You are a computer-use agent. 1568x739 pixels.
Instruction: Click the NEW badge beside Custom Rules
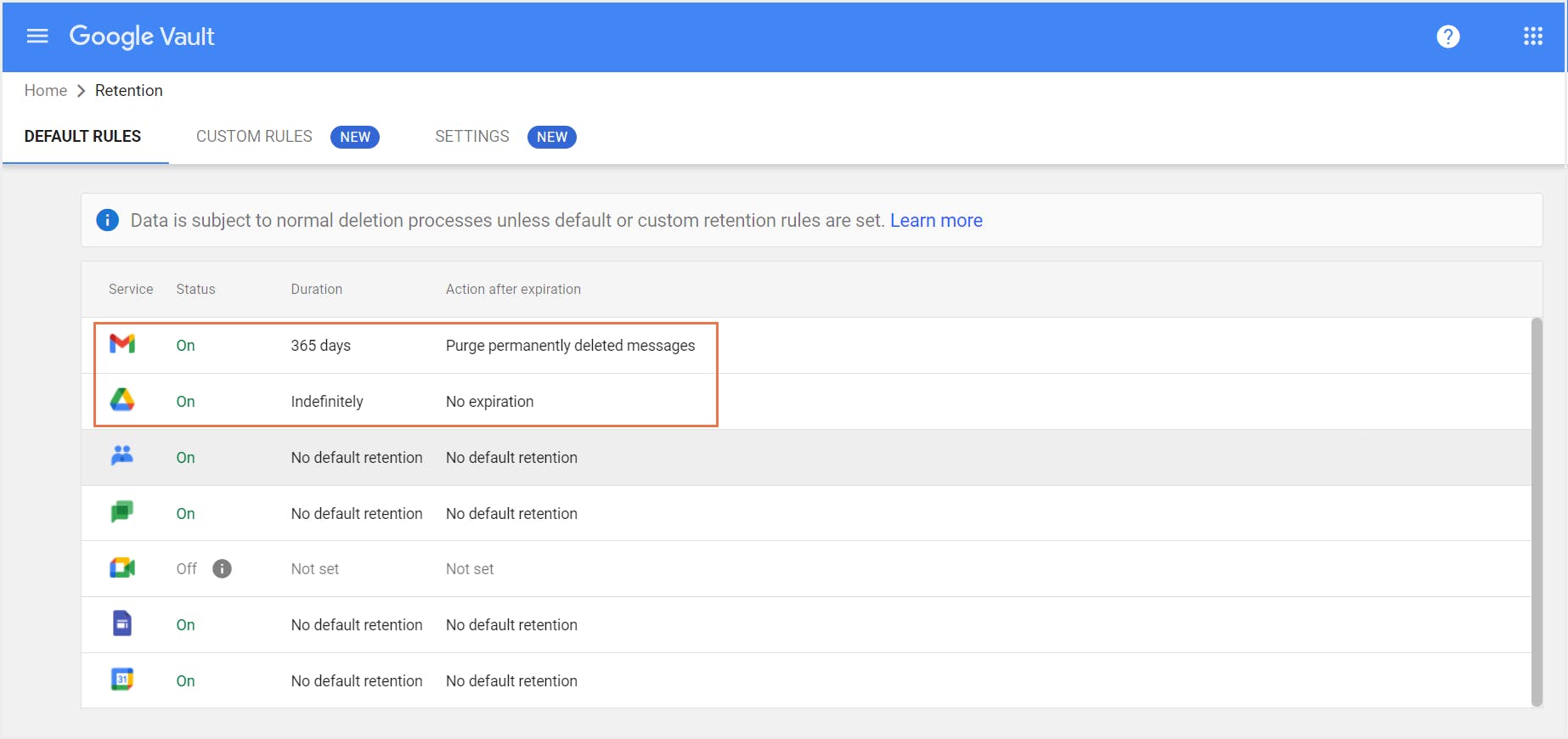pyautogui.click(x=355, y=137)
